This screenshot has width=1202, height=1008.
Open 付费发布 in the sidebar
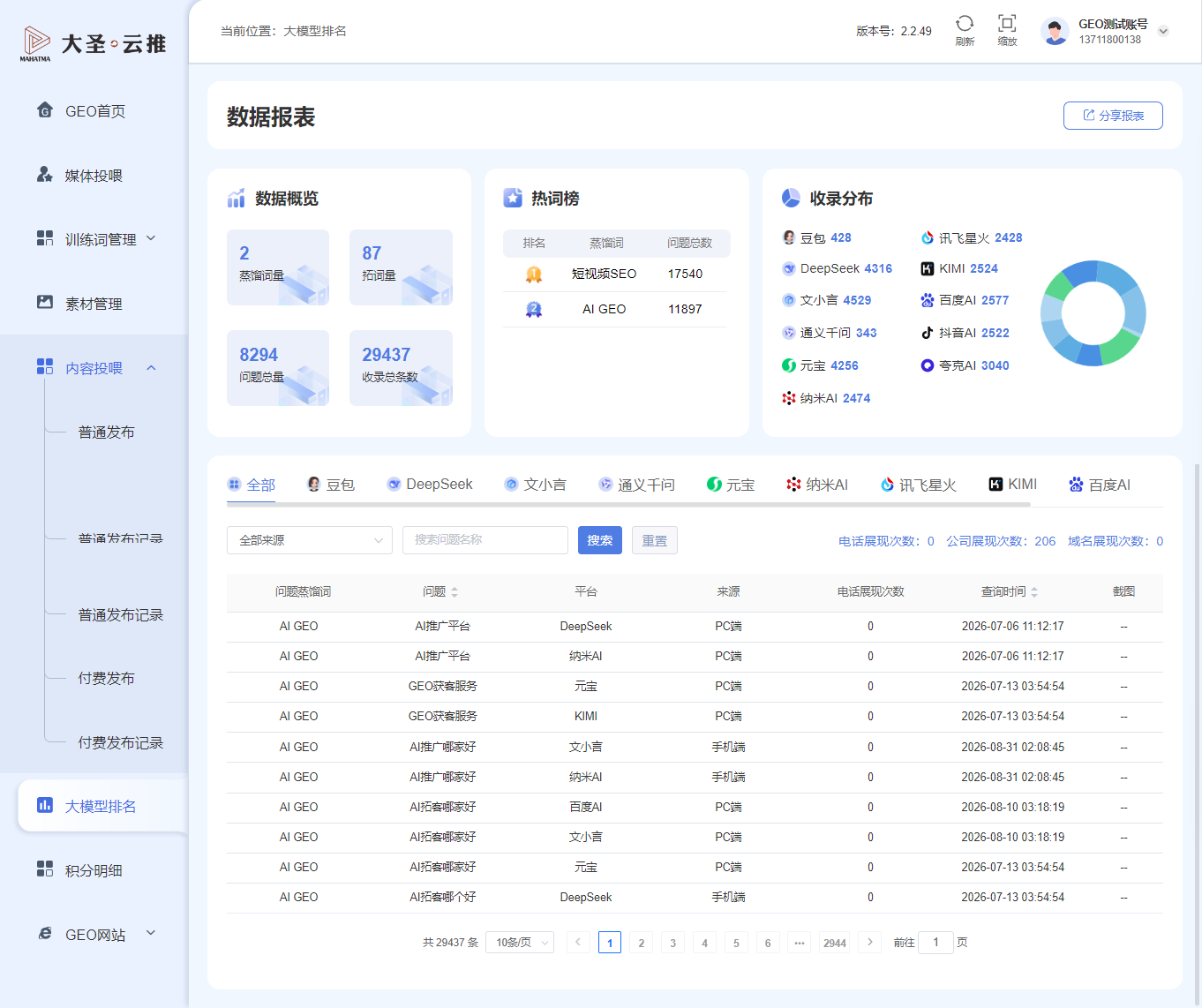point(106,678)
